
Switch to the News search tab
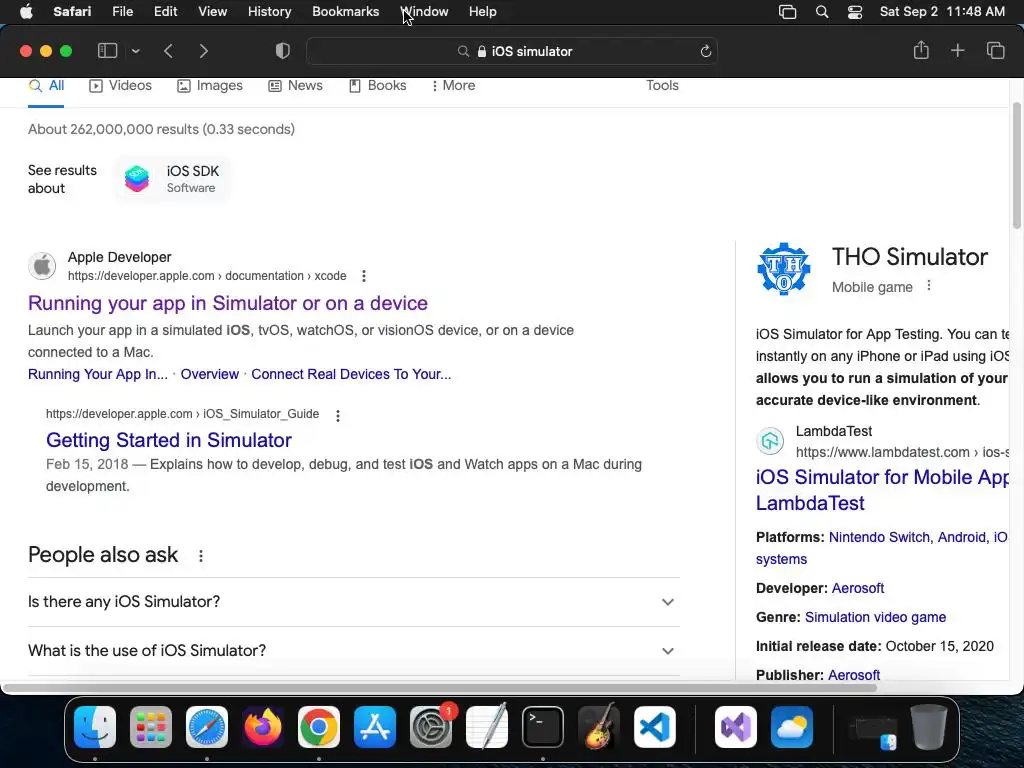coord(295,86)
